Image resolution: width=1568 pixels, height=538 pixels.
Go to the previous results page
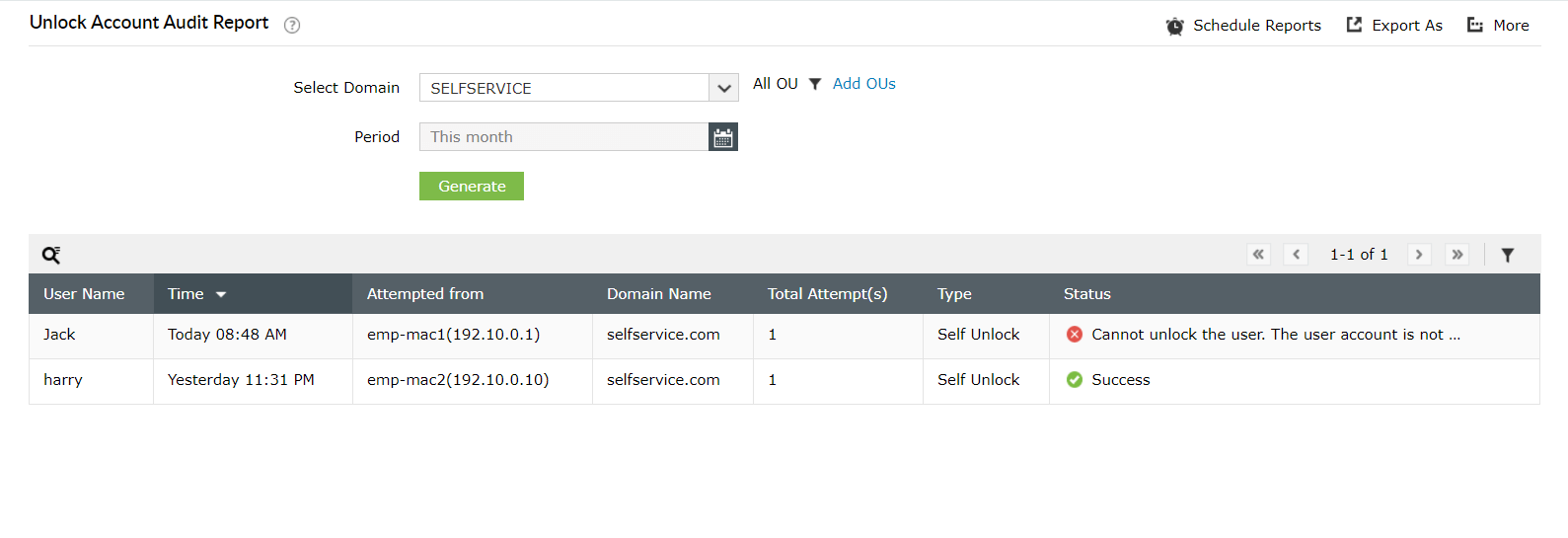(x=1296, y=255)
